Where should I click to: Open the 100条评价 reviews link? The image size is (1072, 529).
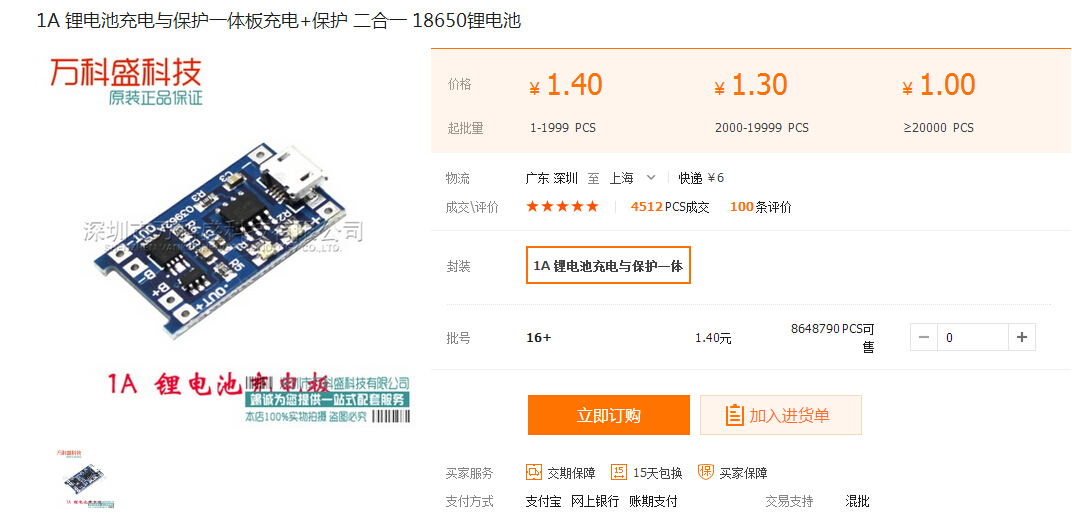761,207
